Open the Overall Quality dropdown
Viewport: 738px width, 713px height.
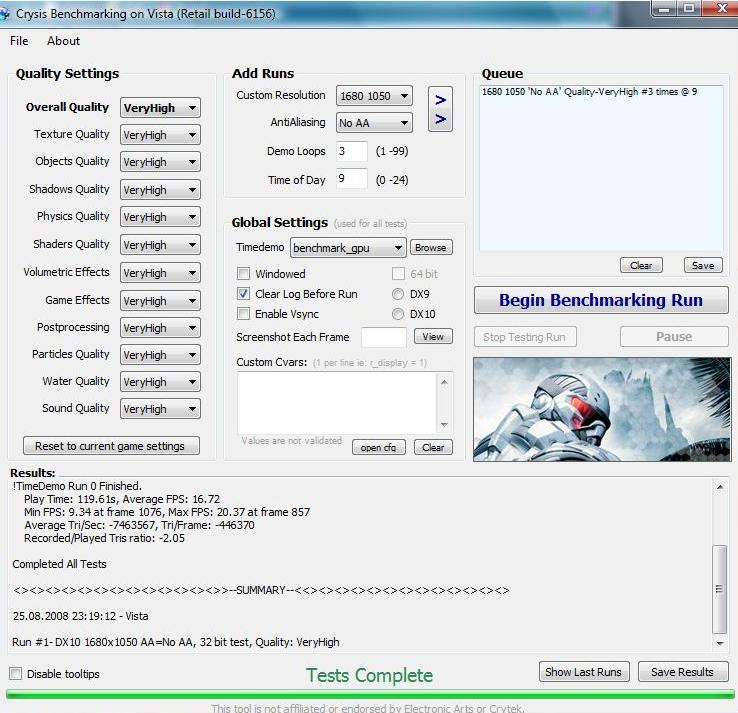[x=160, y=108]
